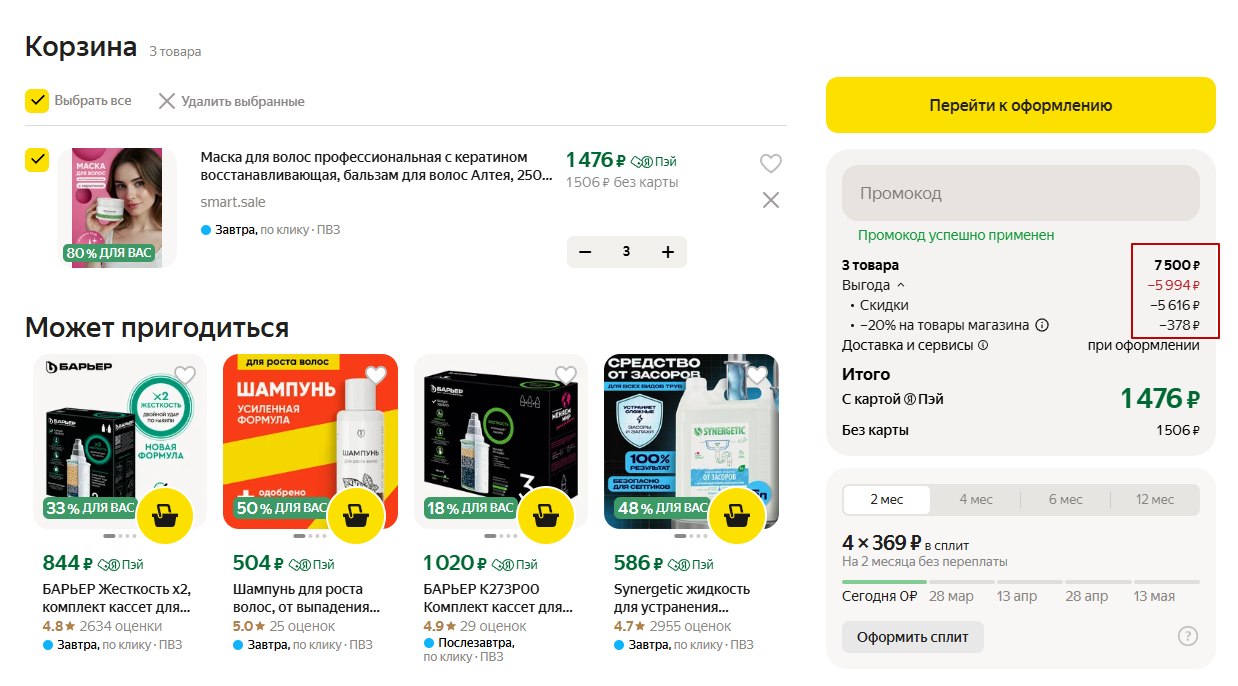Collapse the Выгода breakdown chevron
This screenshot has width=1238, height=686.
pyautogui.click(x=899, y=285)
